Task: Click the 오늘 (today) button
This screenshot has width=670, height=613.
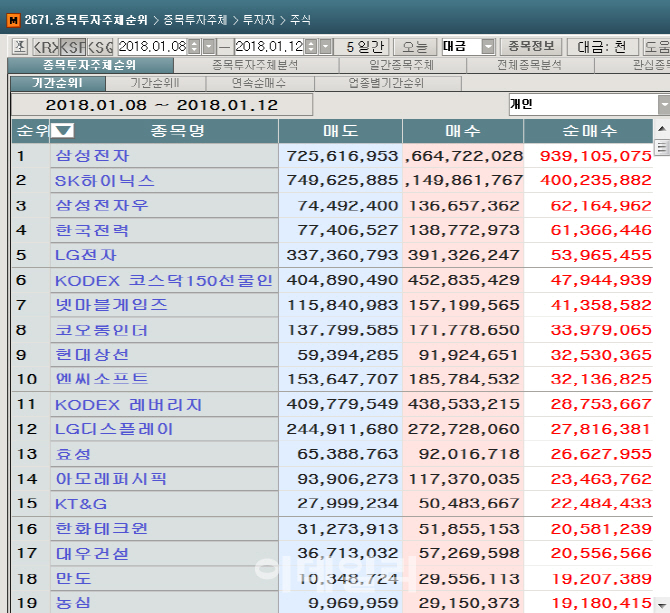Action: pos(414,47)
